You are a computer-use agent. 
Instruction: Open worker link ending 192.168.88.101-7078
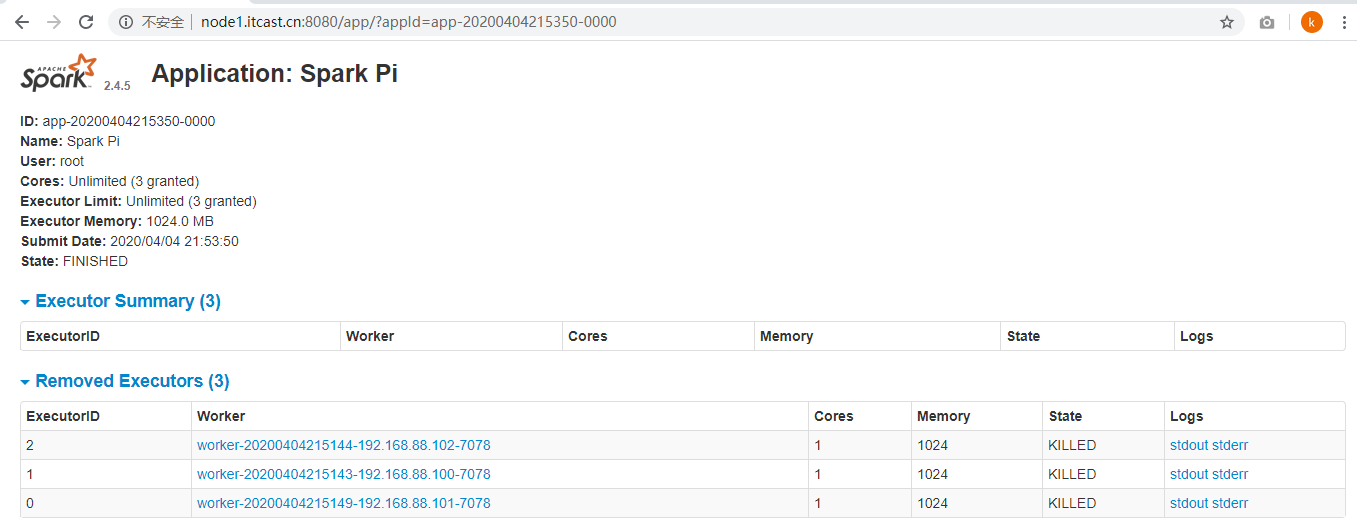344,503
